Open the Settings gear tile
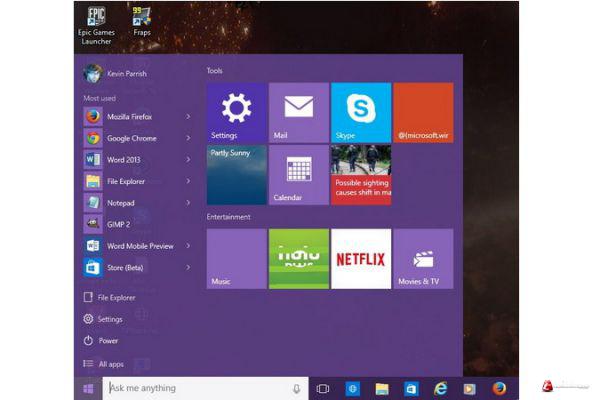 tap(236, 112)
